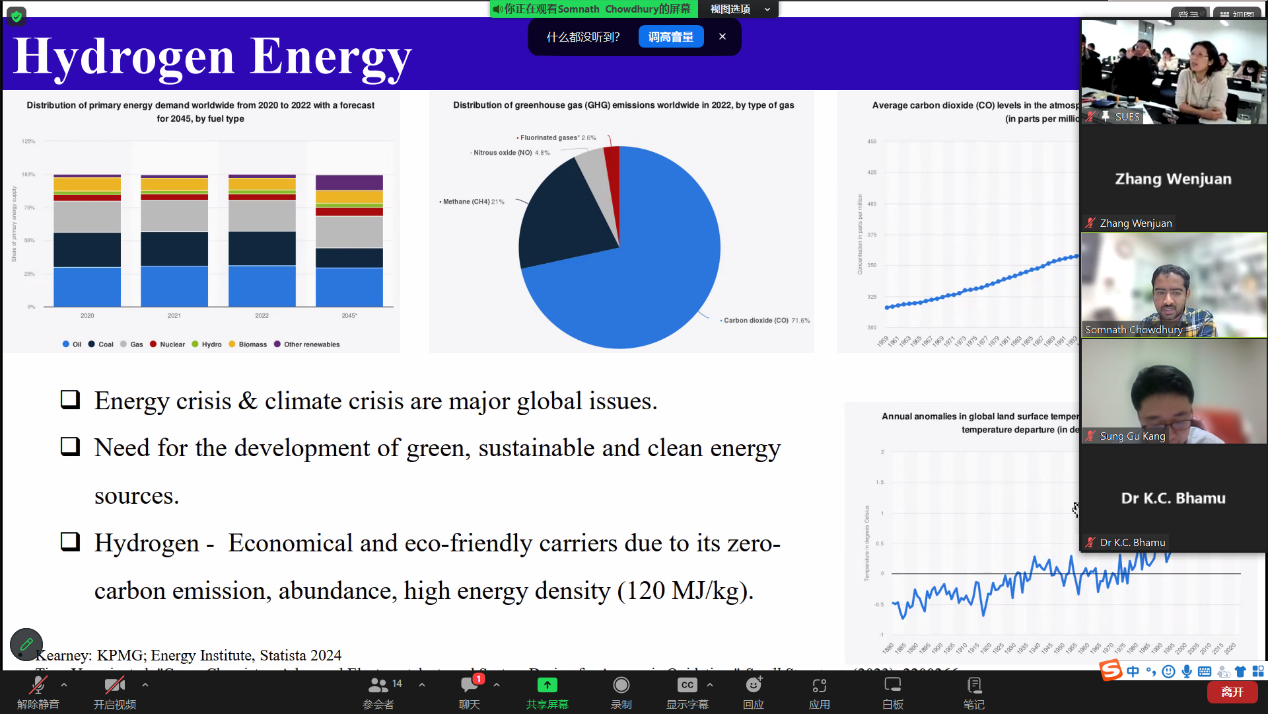
Task: Click the Sogou input method tray icon
Action: 1111,671
